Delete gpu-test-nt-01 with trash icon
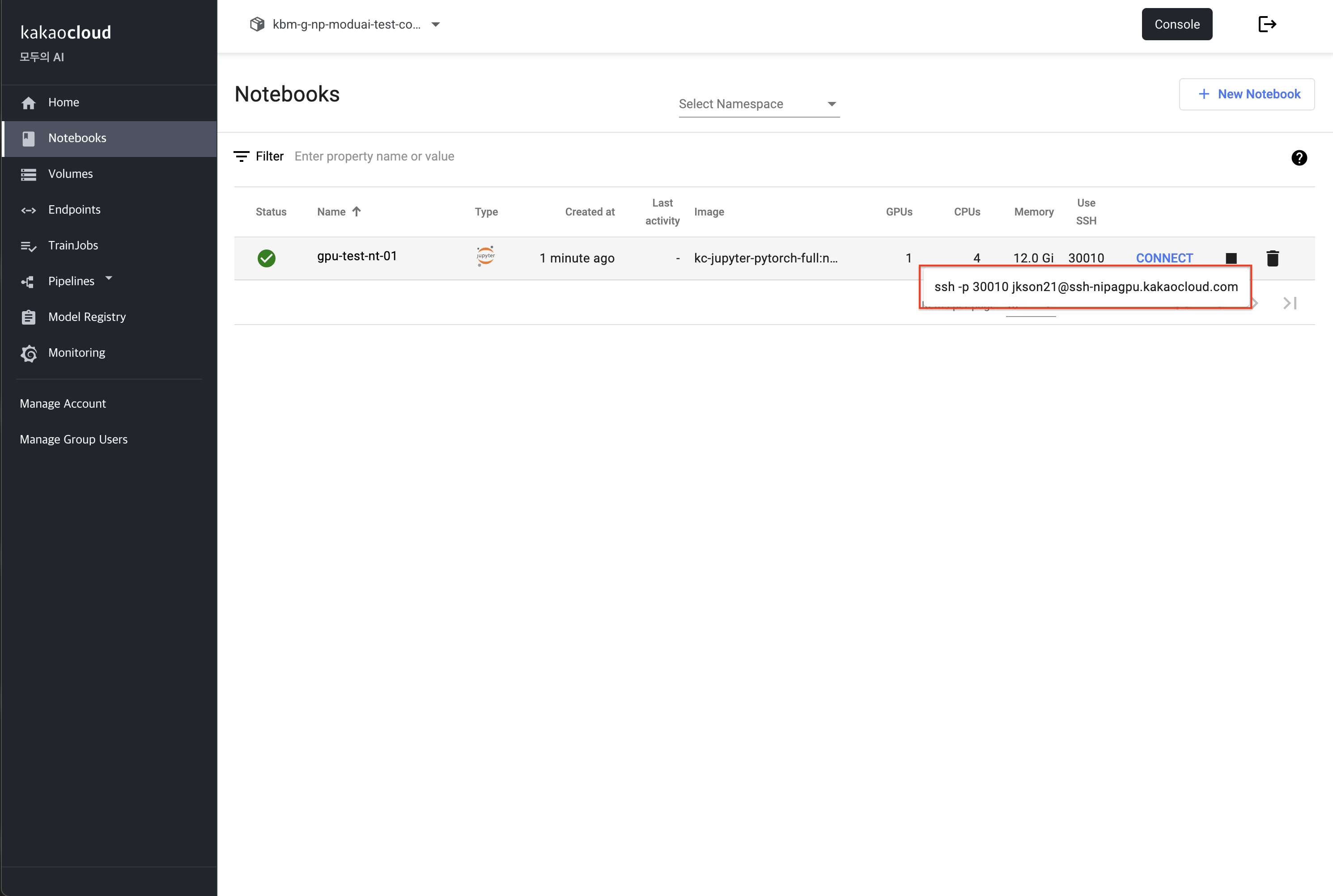The image size is (1333, 896). [1273, 259]
